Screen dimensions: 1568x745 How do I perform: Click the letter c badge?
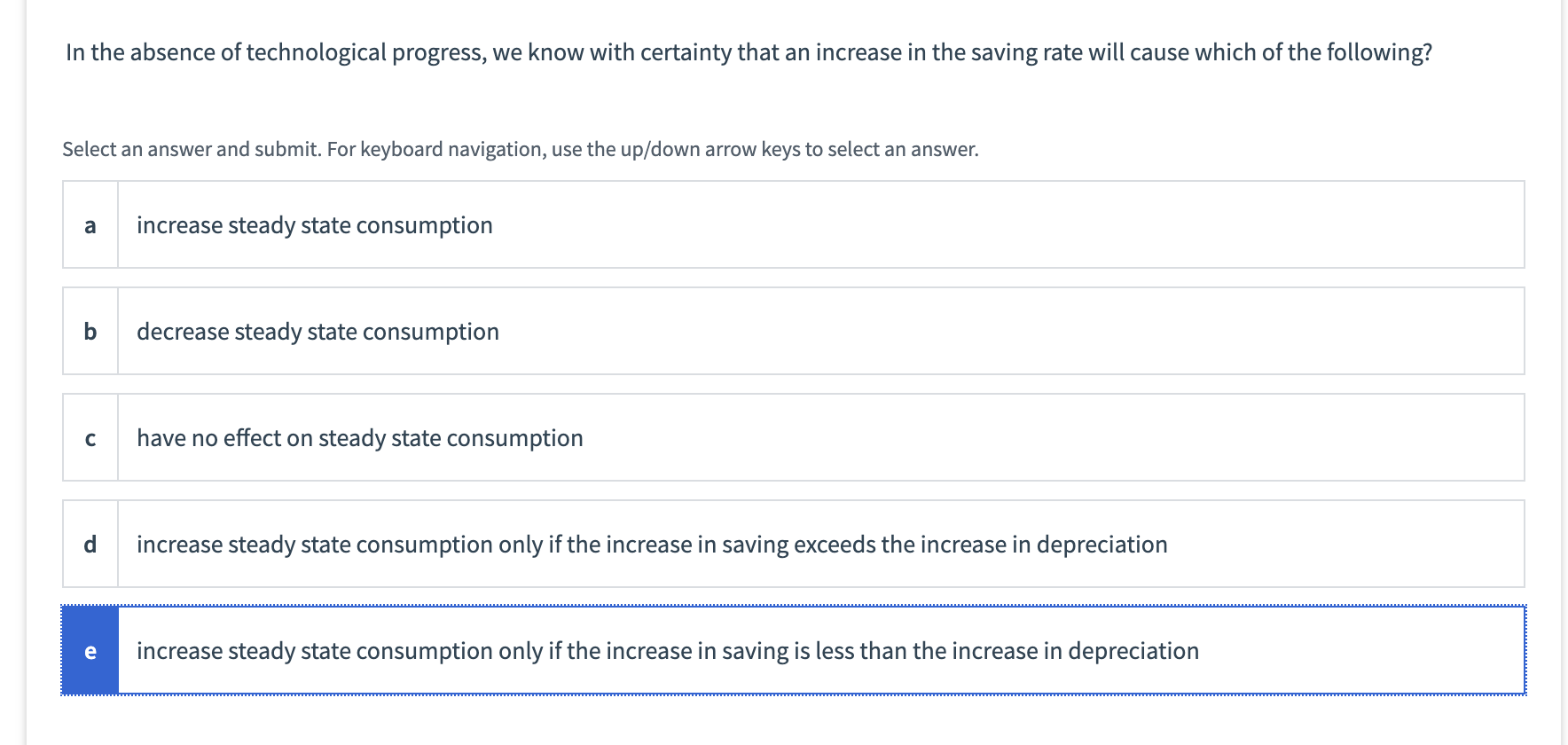click(90, 437)
